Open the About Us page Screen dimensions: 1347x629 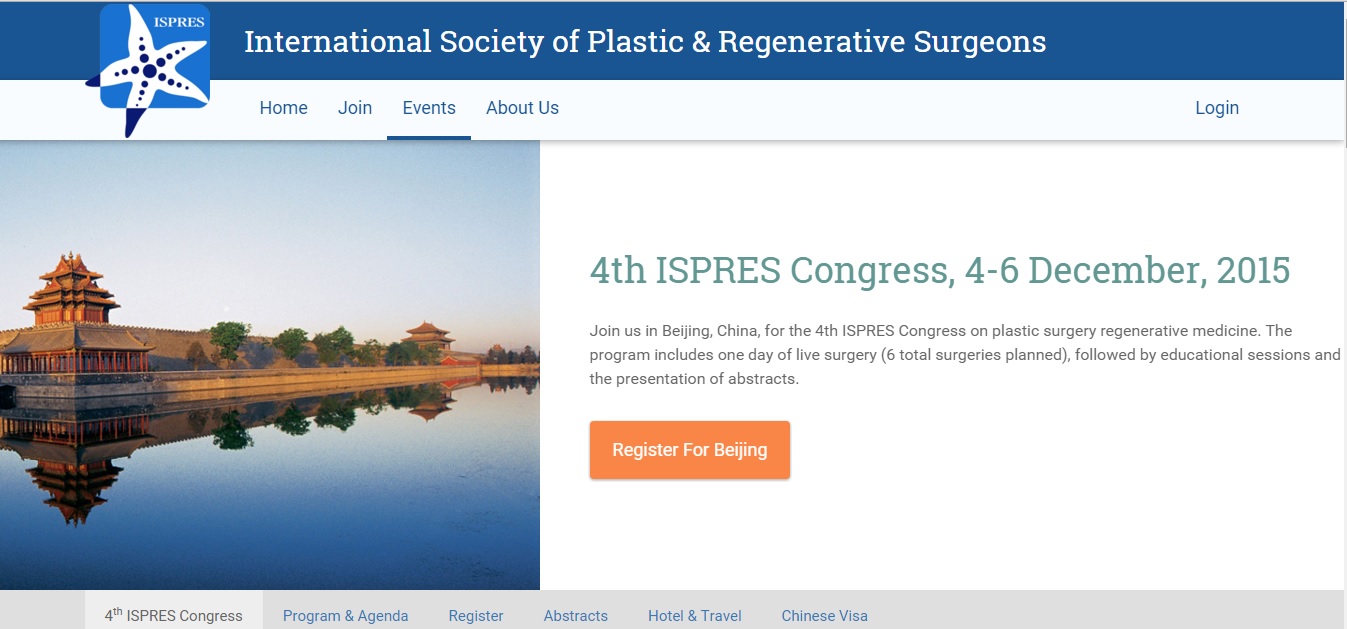tap(522, 108)
